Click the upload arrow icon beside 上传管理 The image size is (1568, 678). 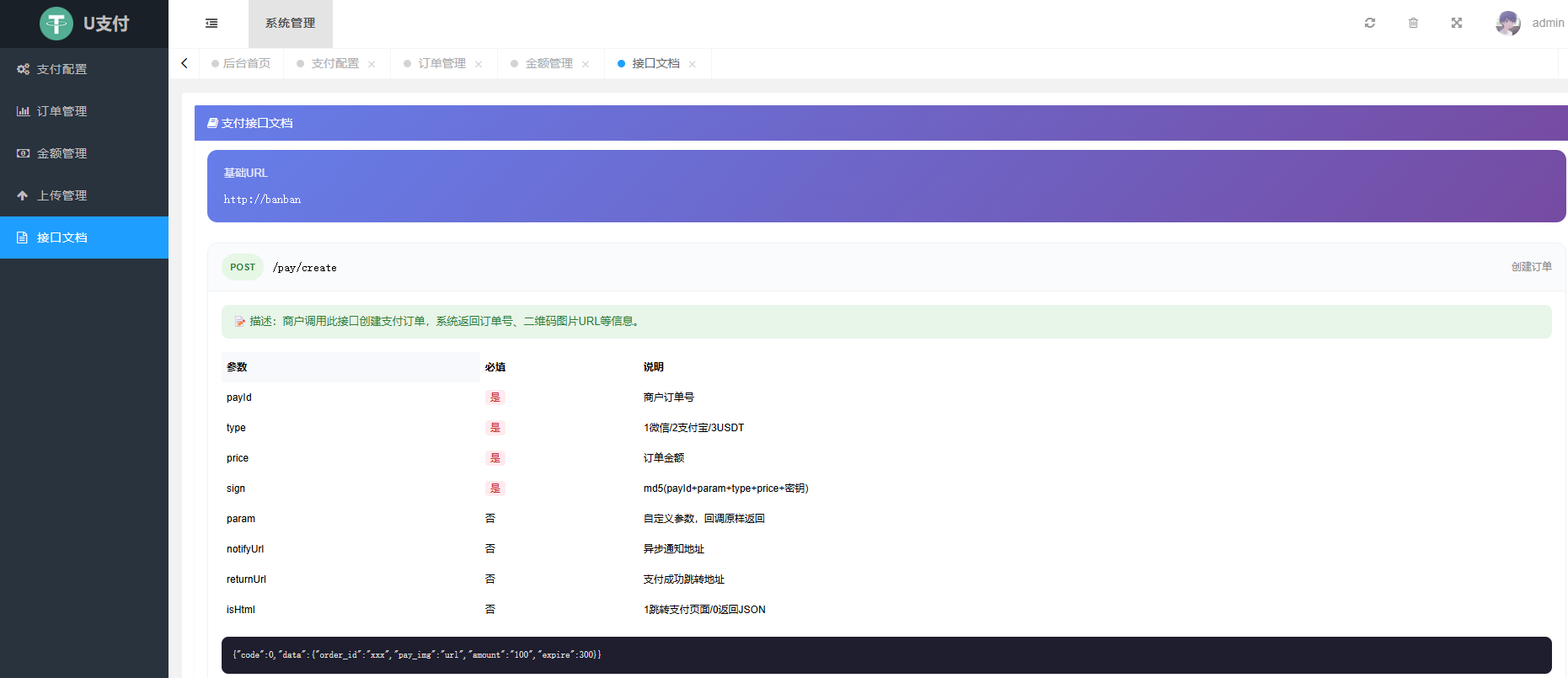(x=23, y=195)
